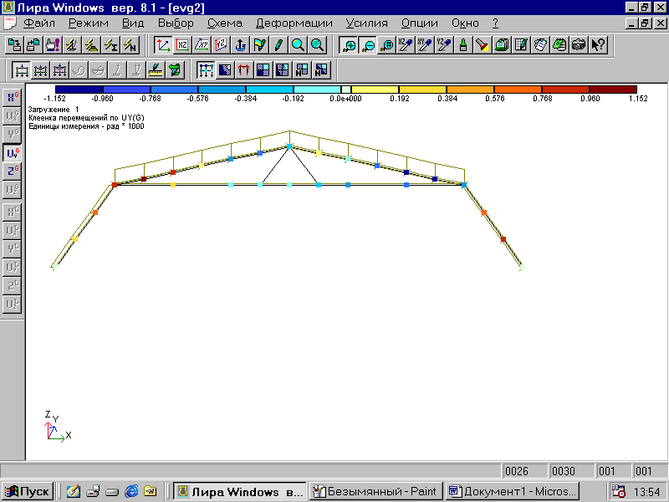The image size is (669, 502).
Task: Open the Пуск start button
Action: 27,491
